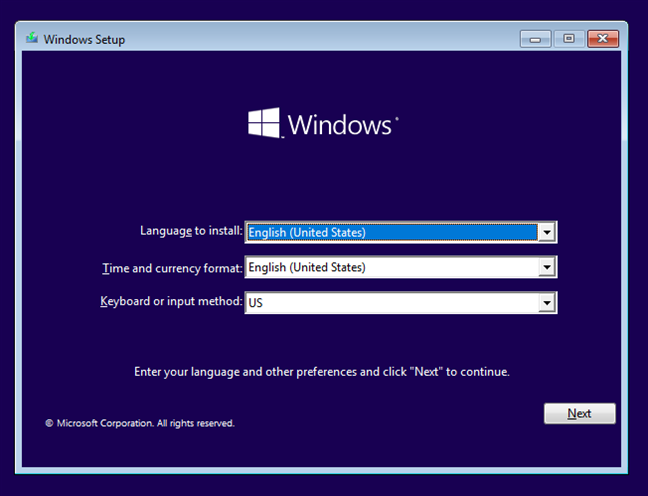Click the Windows Setup title bar icon
Viewport: 648px width, 496px height.
pos(33,39)
